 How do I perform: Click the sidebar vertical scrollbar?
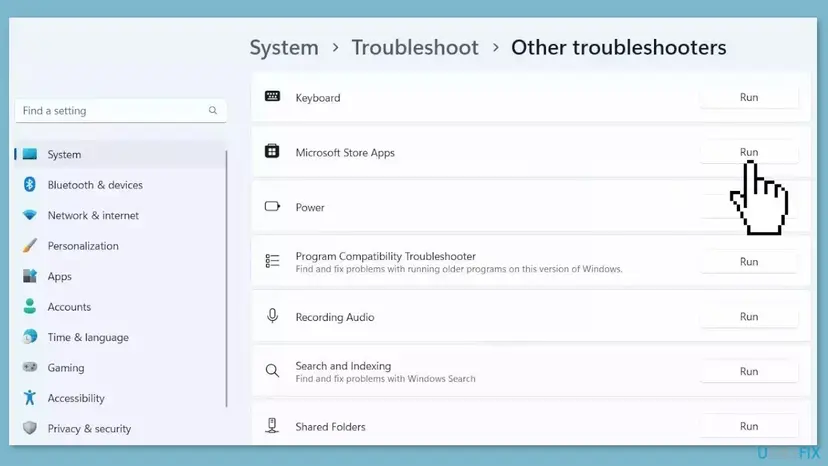tap(227, 278)
